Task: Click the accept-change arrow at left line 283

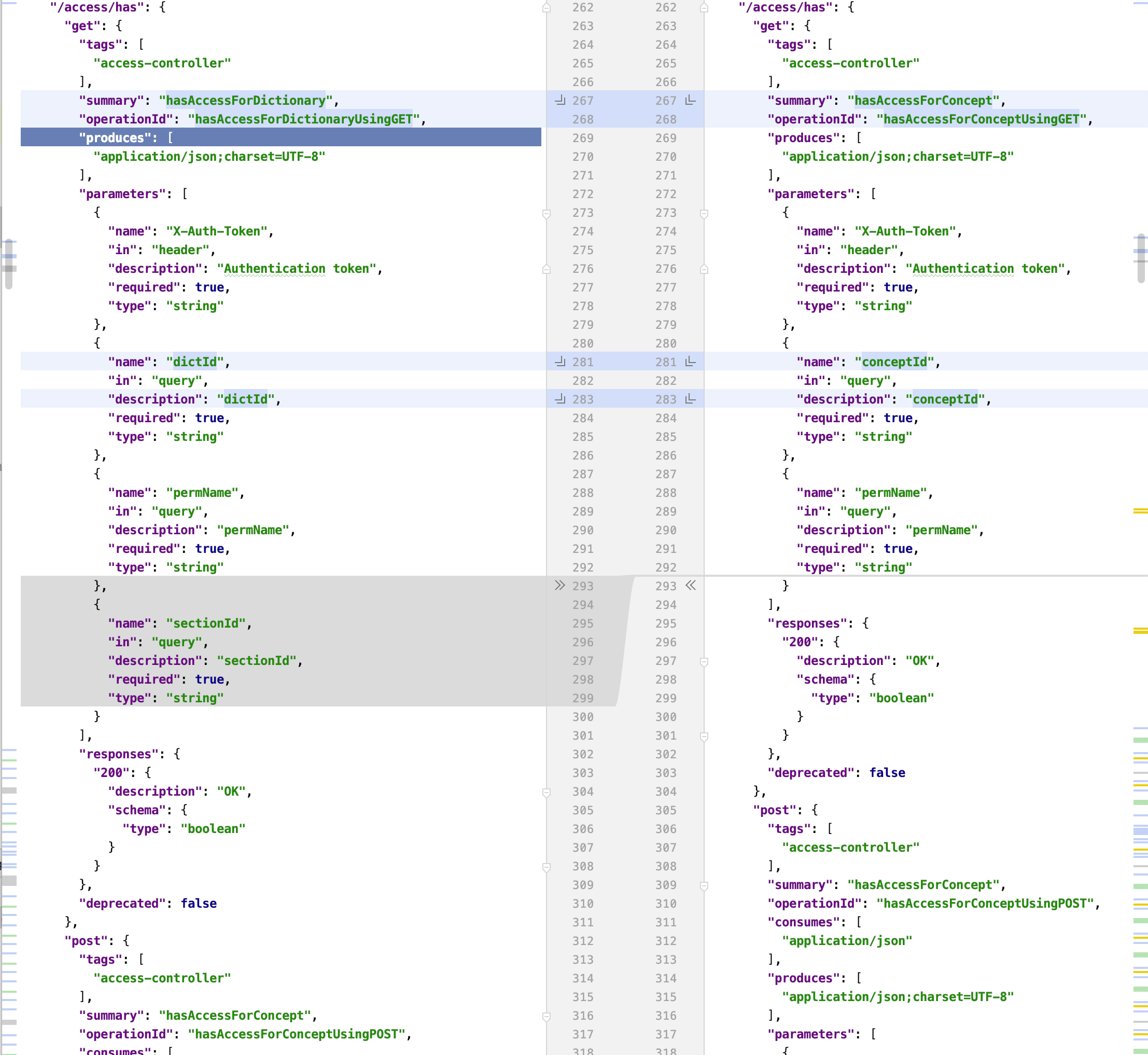Action: 561,399
